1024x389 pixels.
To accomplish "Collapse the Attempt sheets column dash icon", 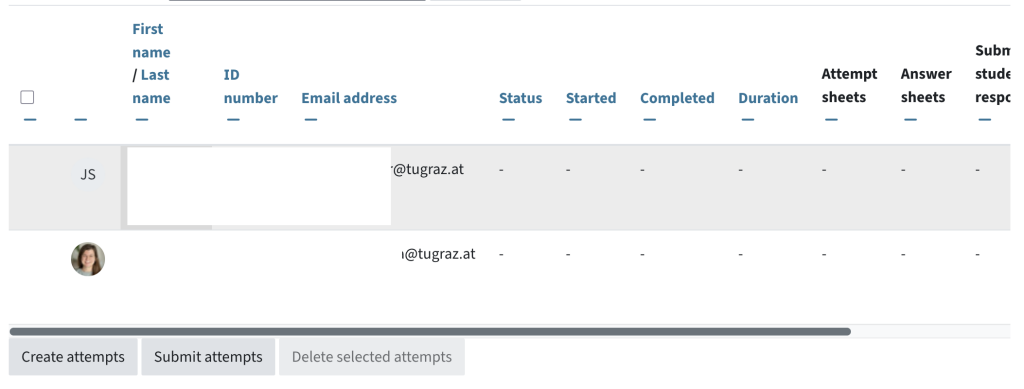I will [831, 119].
